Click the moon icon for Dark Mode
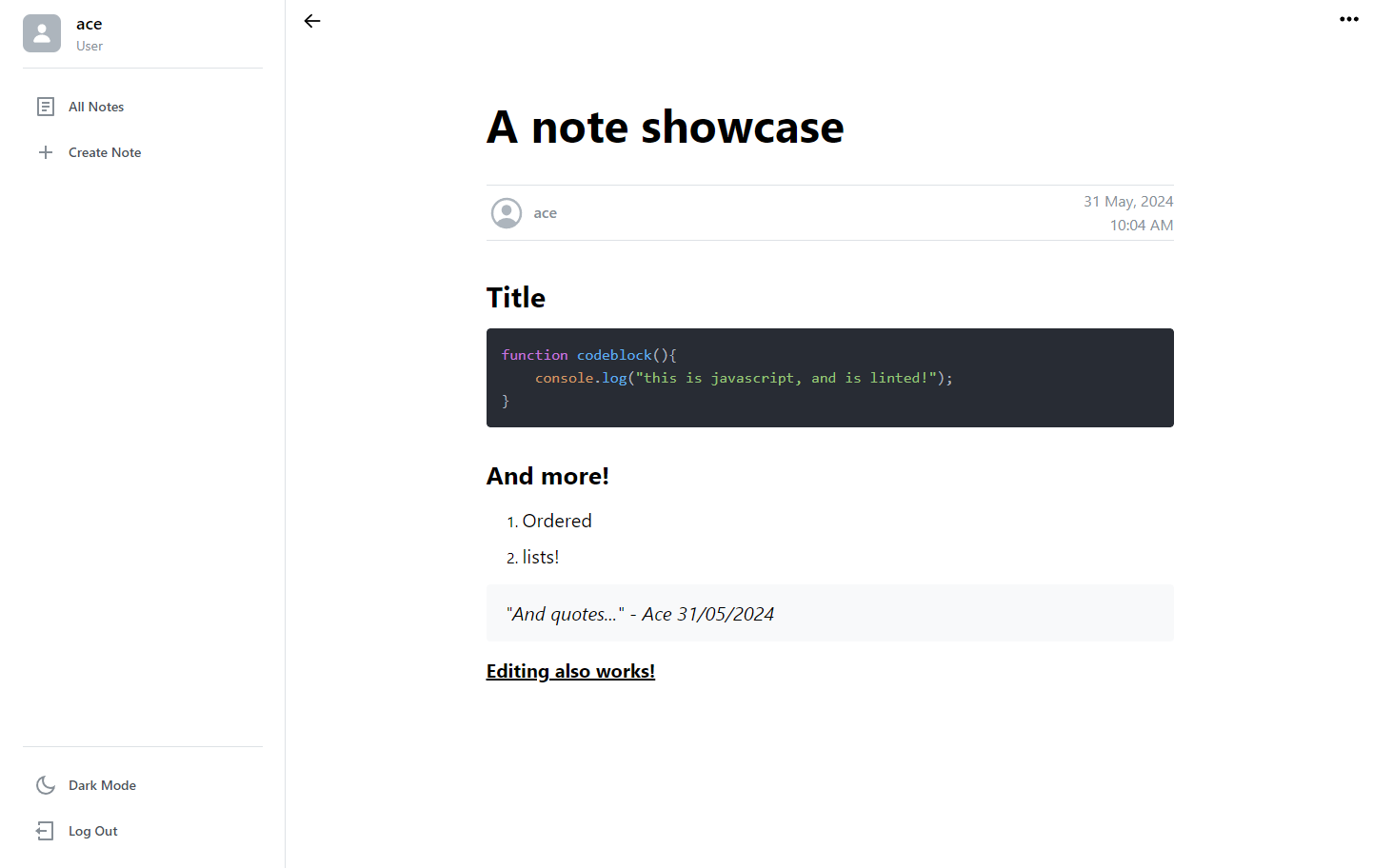This screenshot has height=868, width=1373. (x=45, y=784)
